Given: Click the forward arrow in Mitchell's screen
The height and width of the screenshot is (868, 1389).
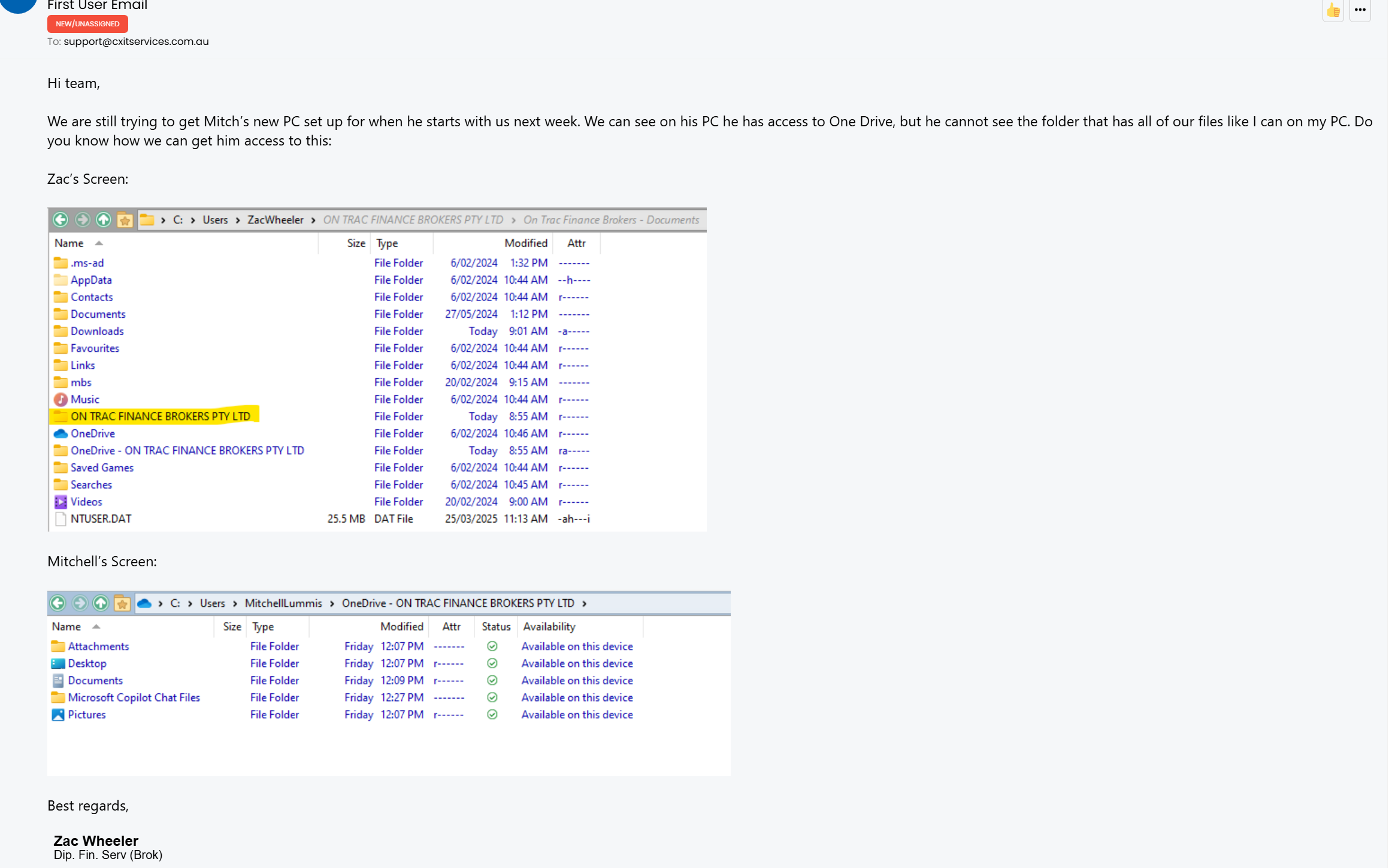Looking at the screenshot, I should pos(80,603).
